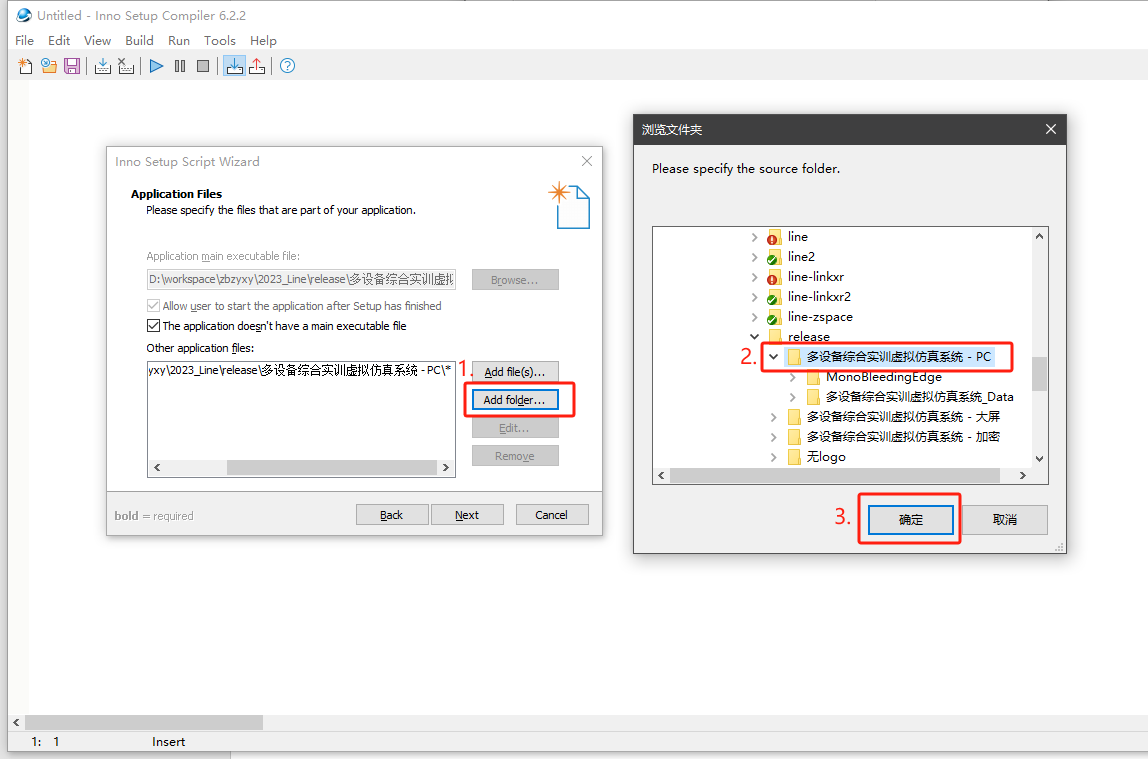
Task: Click the folder icon of MonoBleedingEdge
Action: (x=813, y=377)
